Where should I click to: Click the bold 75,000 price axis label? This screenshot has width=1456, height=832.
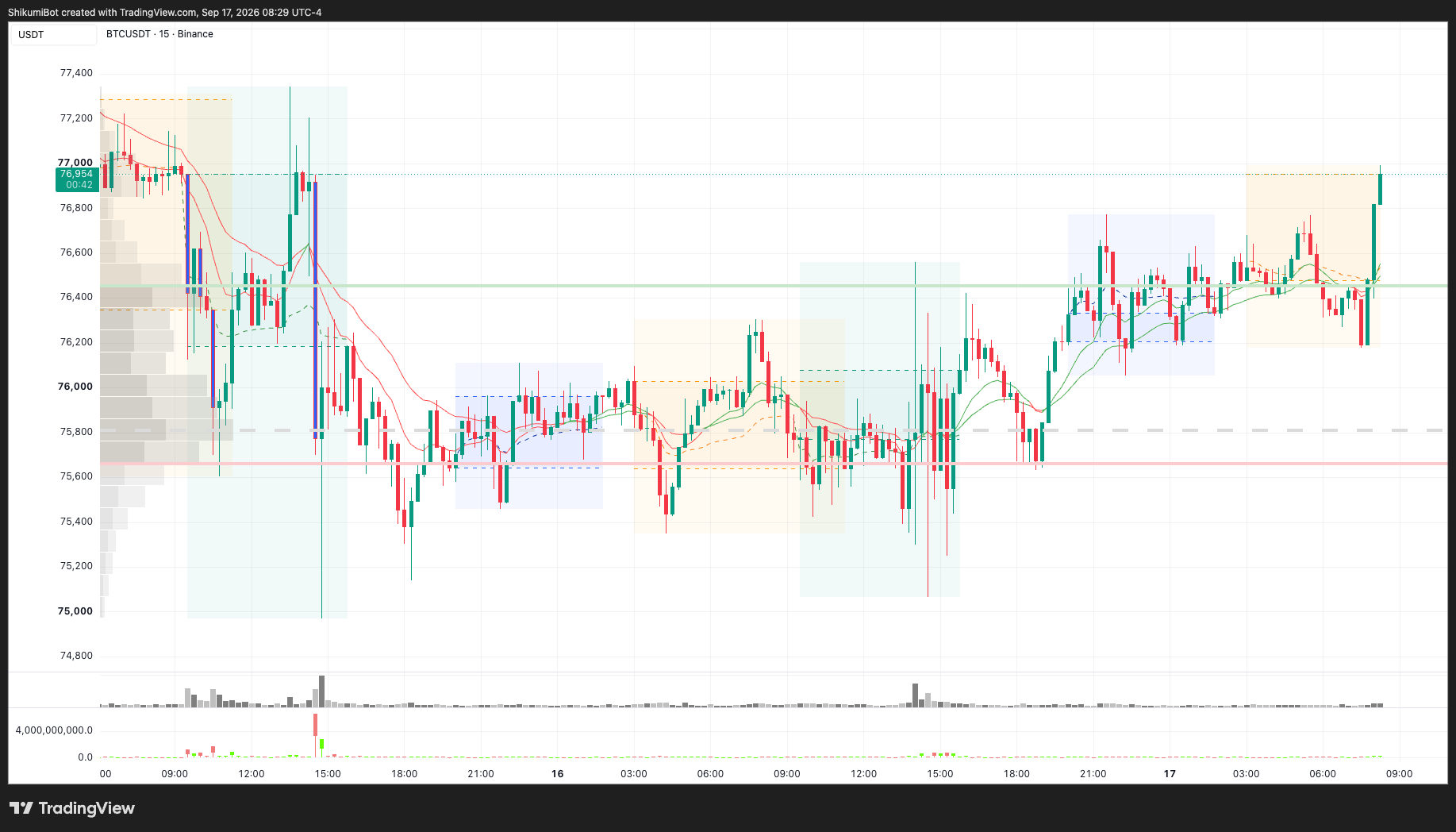(75, 611)
